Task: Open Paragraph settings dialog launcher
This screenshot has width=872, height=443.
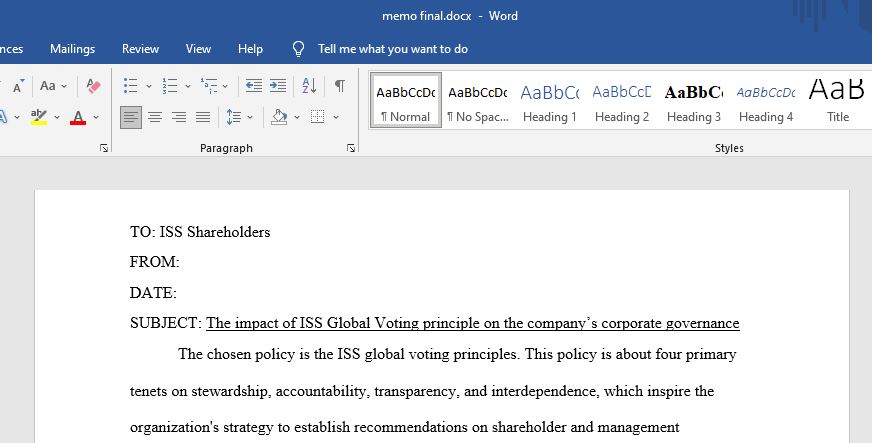Action: (x=351, y=148)
